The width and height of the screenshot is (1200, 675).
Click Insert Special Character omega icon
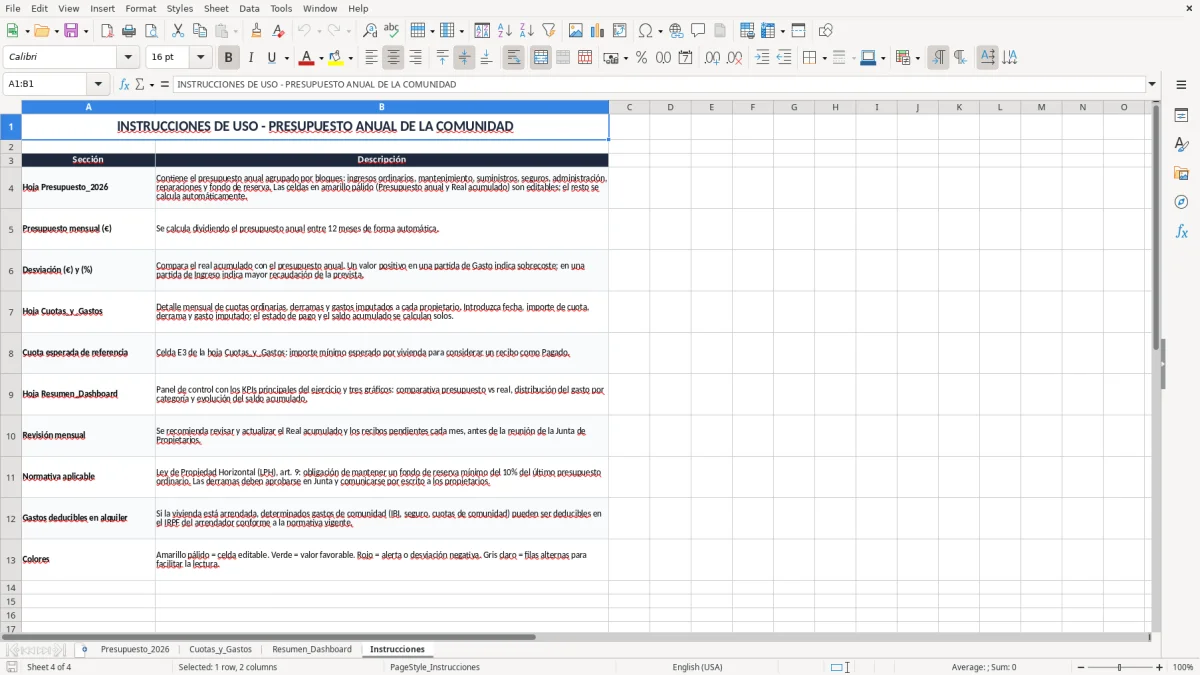645,31
